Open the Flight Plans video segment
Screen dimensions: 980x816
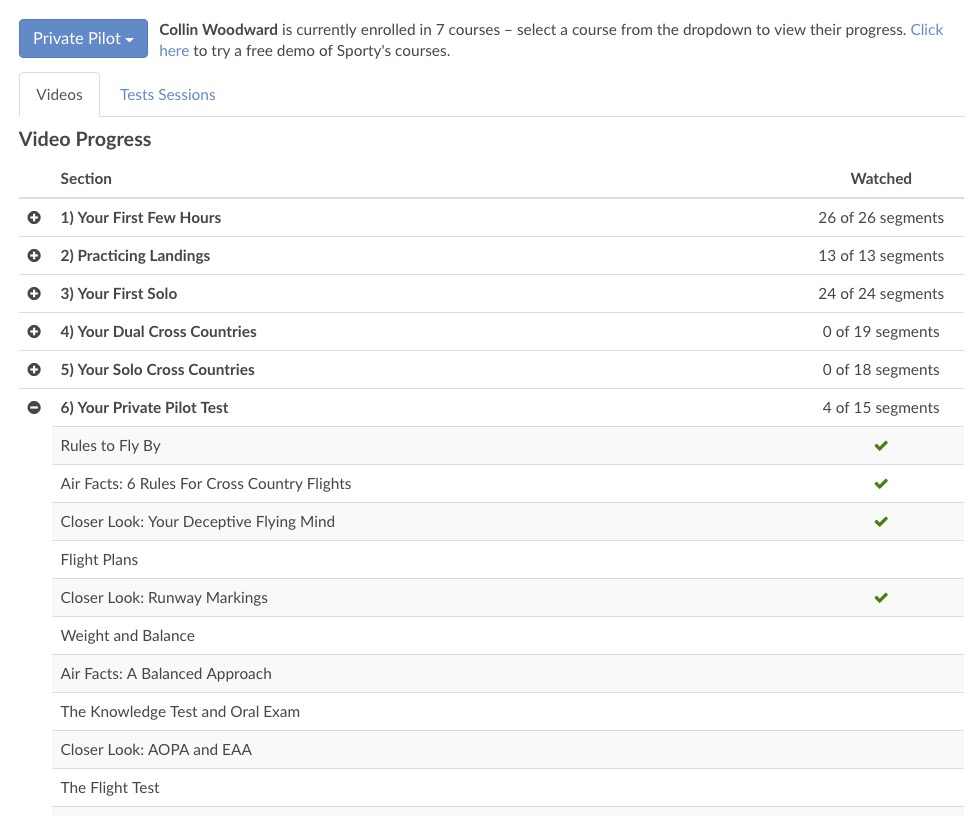pos(99,560)
